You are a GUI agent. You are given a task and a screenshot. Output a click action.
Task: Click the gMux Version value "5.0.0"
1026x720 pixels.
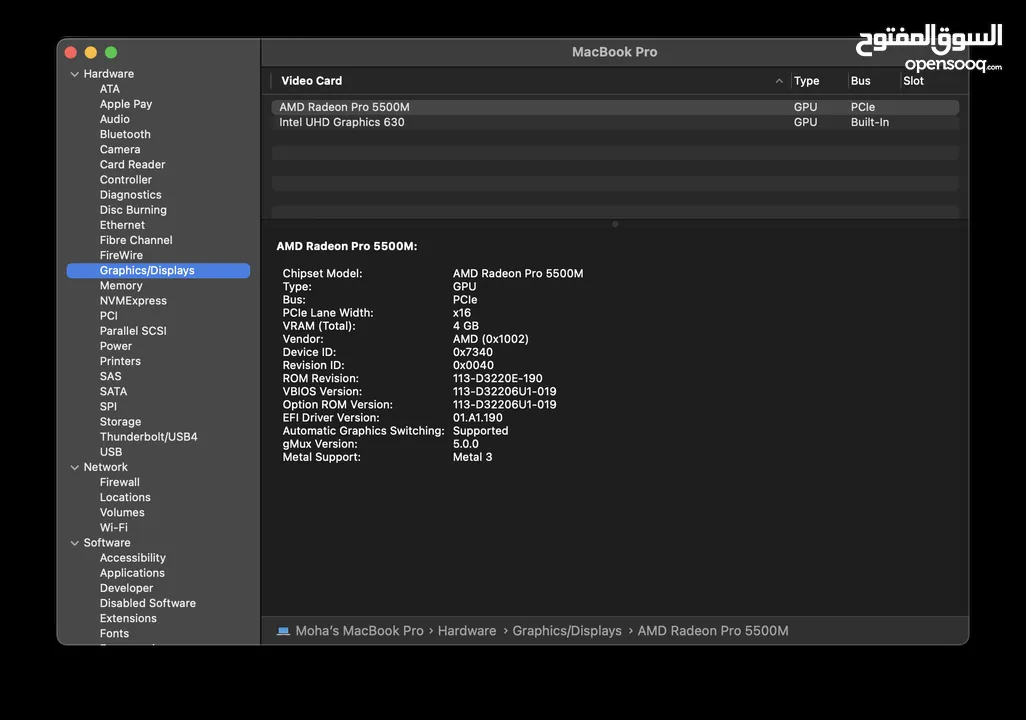pos(466,444)
